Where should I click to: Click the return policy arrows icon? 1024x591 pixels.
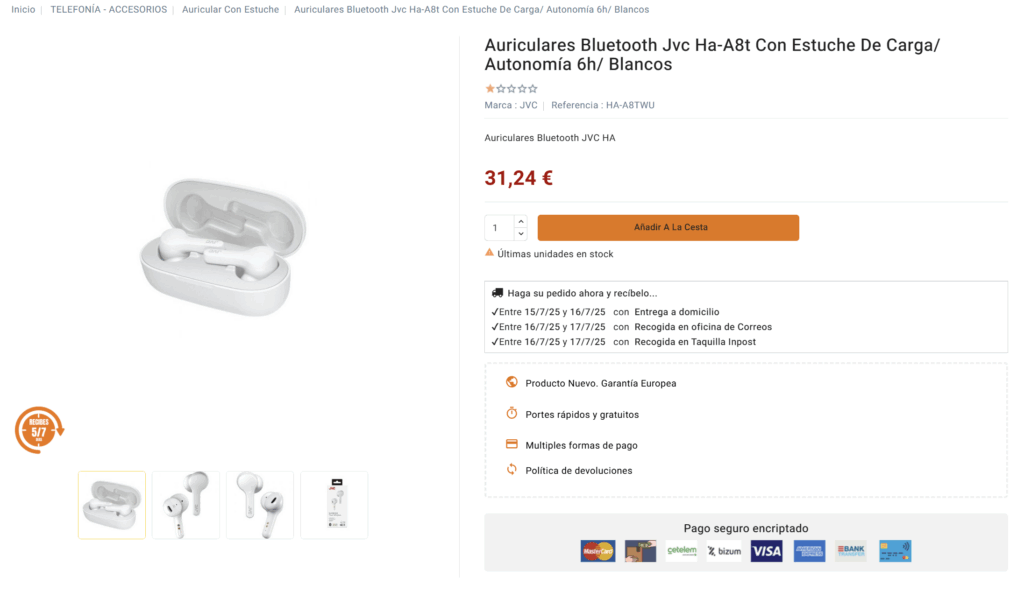coord(512,470)
